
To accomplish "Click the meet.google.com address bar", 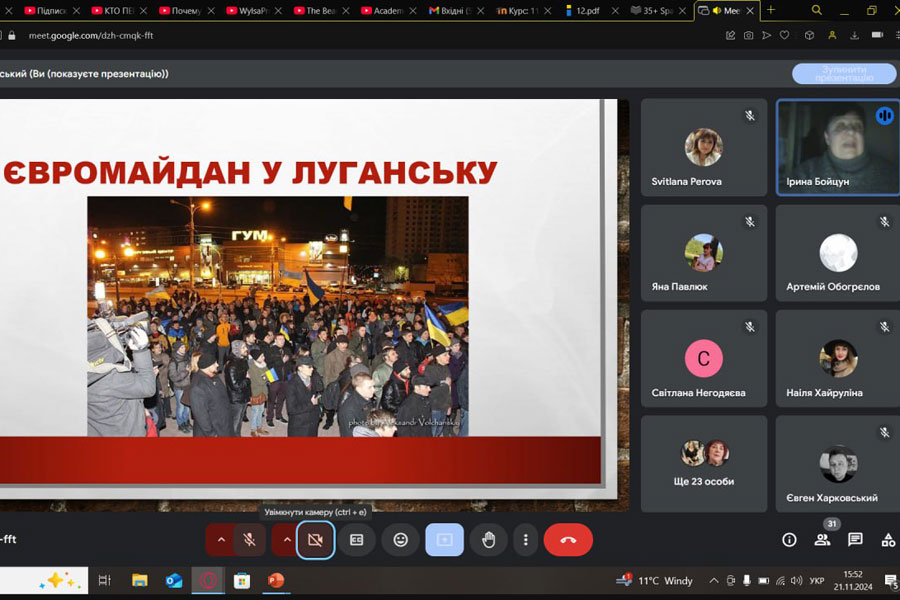I will tap(300, 35).
